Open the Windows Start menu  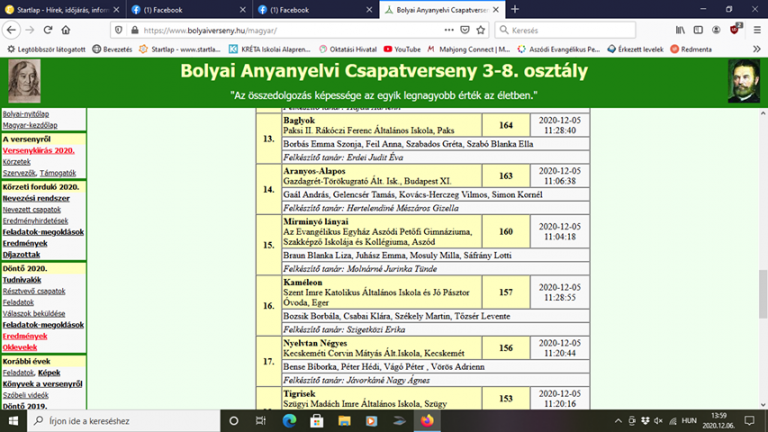point(13,421)
